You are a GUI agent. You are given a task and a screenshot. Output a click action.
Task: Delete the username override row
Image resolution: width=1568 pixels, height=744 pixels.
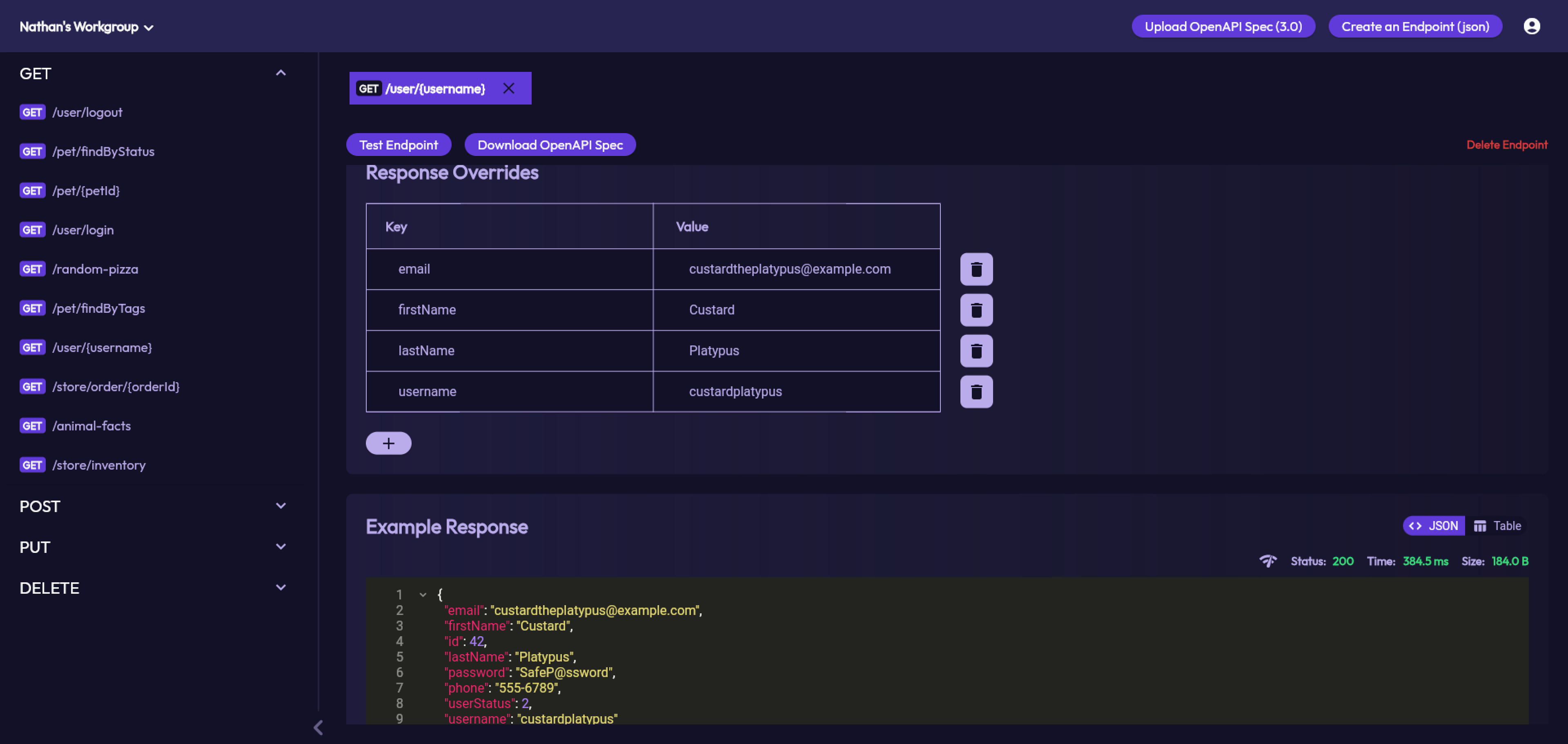coord(976,392)
